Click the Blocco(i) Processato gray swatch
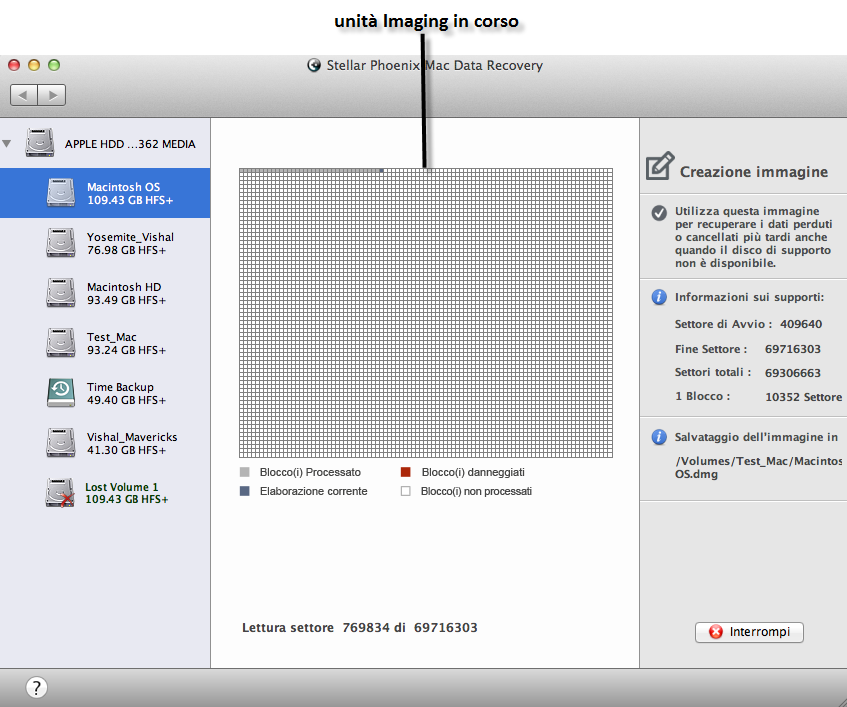 (x=245, y=472)
